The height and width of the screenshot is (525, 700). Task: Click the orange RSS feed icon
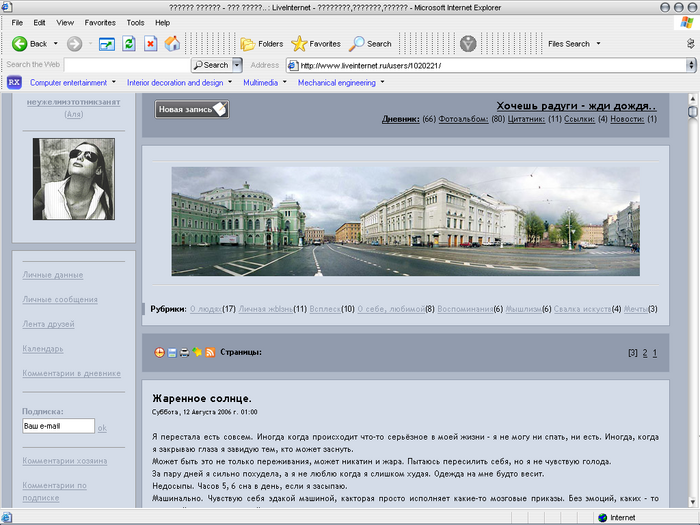(210, 352)
